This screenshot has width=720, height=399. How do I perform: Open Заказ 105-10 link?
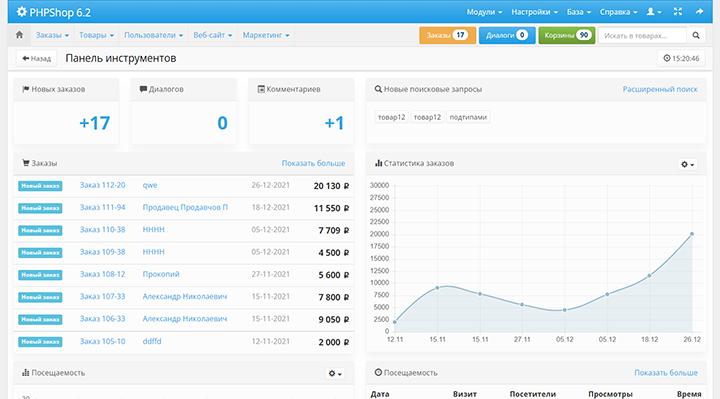[102, 341]
